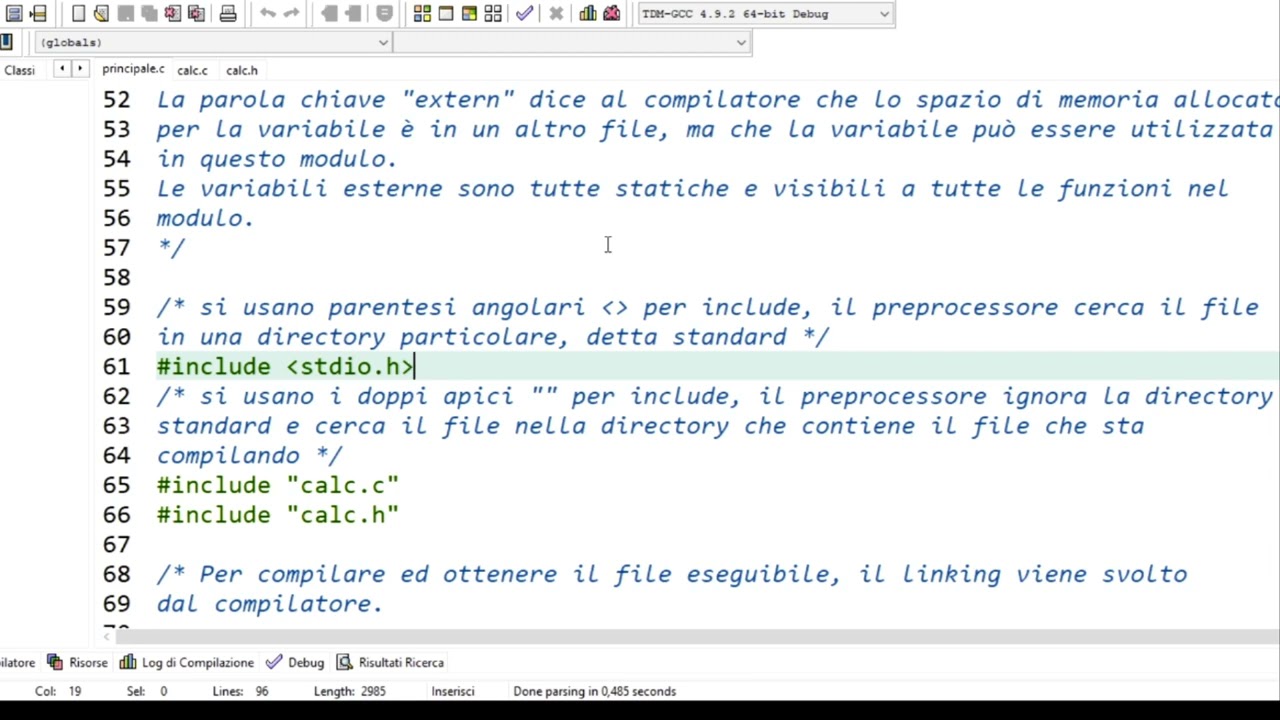Expand the (globals) scope dropdown
The width and height of the screenshot is (1280, 720).
pos(213,42)
